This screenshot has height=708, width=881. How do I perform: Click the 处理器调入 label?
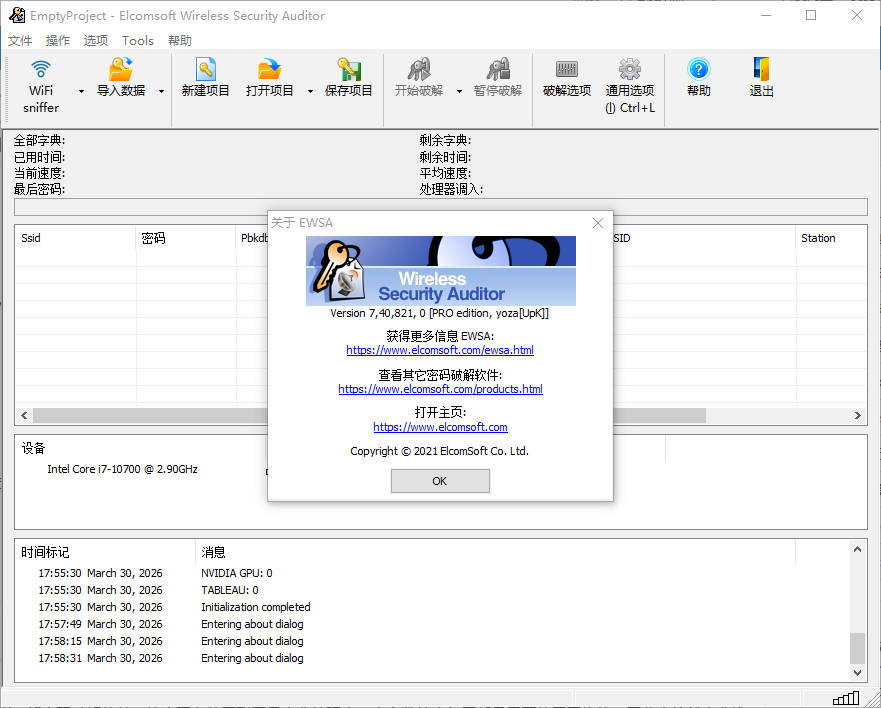pyautogui.click(x=451, y=189)
